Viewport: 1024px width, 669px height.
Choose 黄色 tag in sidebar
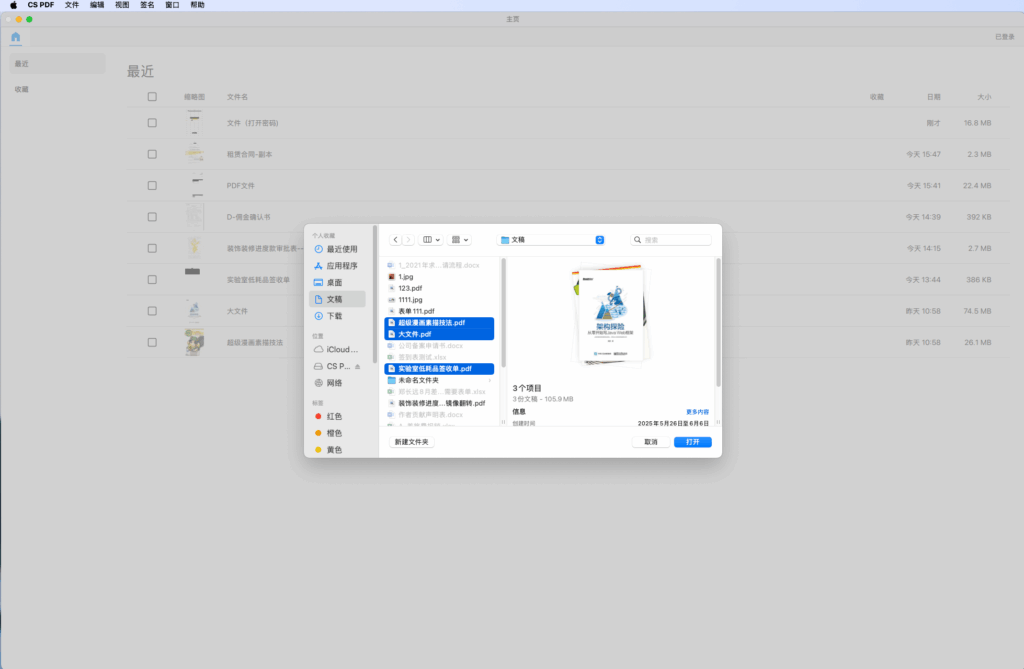click(x=336, y=449)
